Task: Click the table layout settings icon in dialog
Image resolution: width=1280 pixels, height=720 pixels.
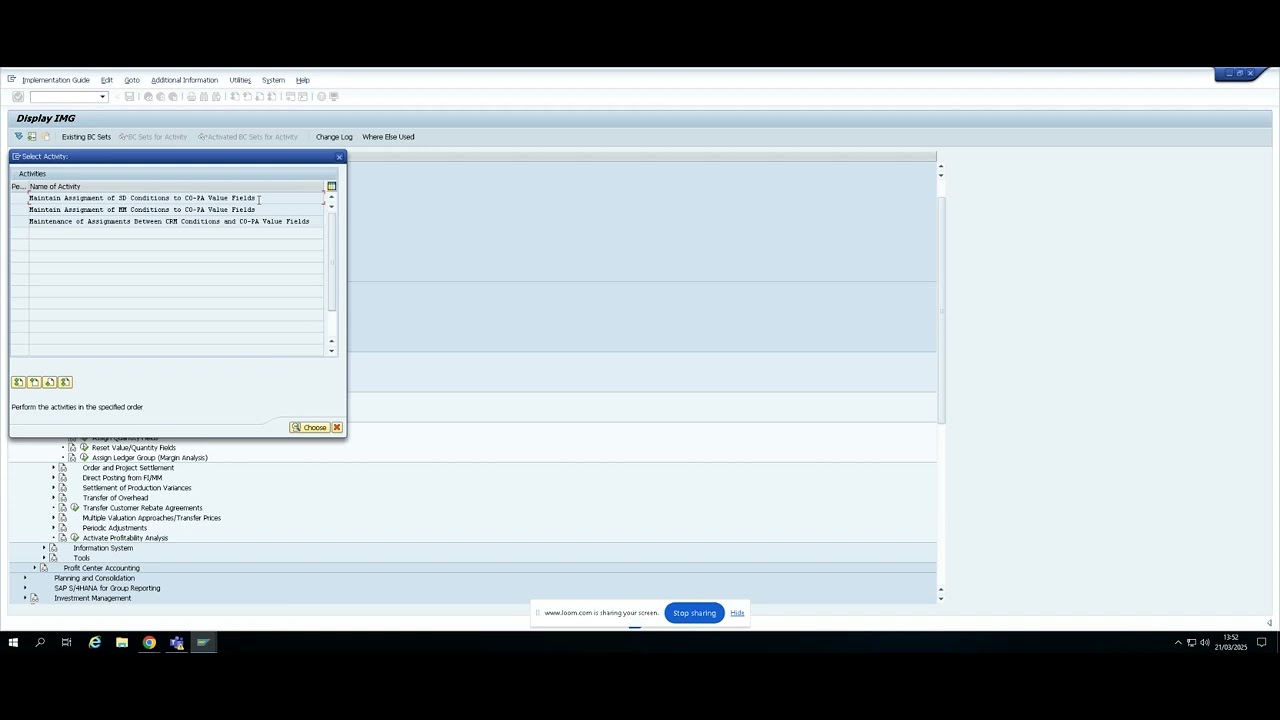Action: pyautogui.click(x=331, y=187)
